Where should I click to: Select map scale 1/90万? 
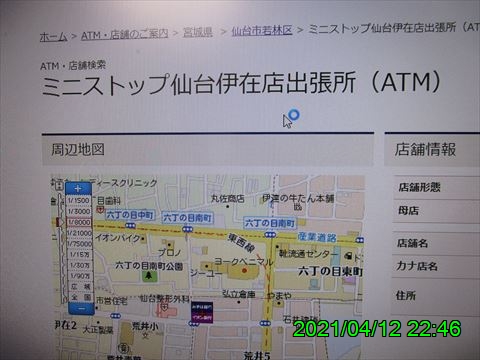coord(80,276)
